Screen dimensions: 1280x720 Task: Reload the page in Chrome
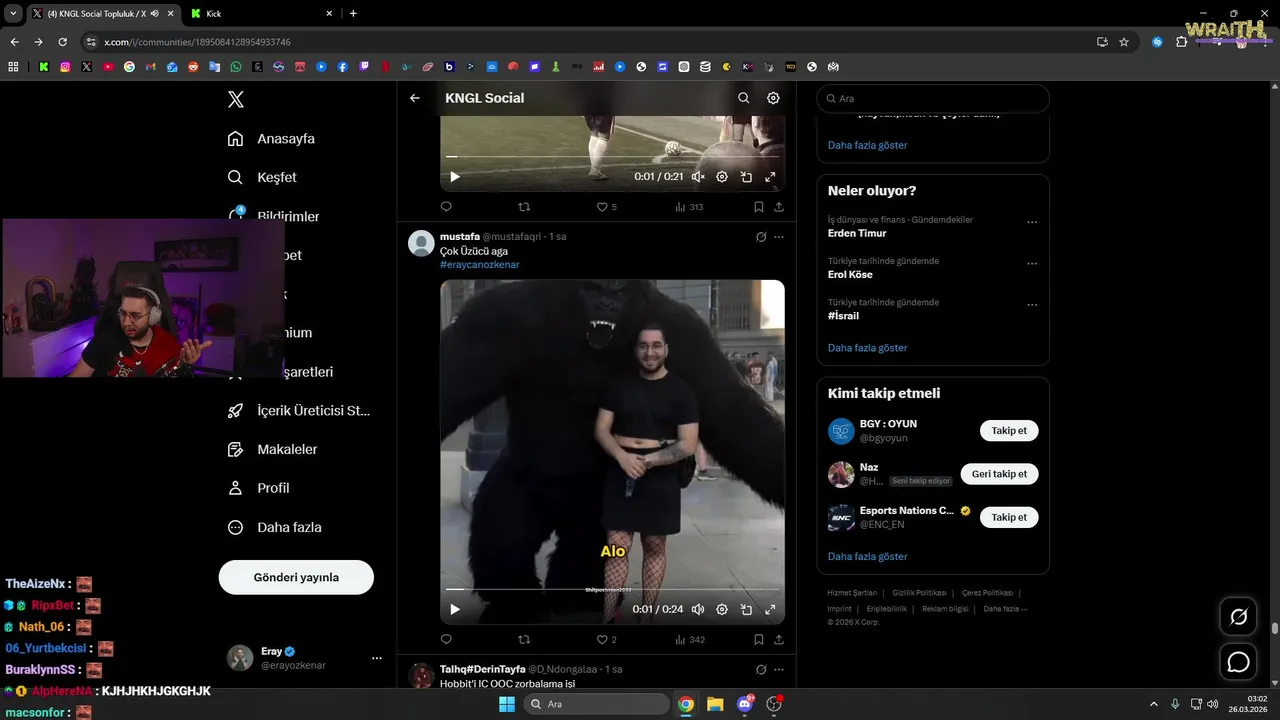pyautogui.click(x=62, y=42)
